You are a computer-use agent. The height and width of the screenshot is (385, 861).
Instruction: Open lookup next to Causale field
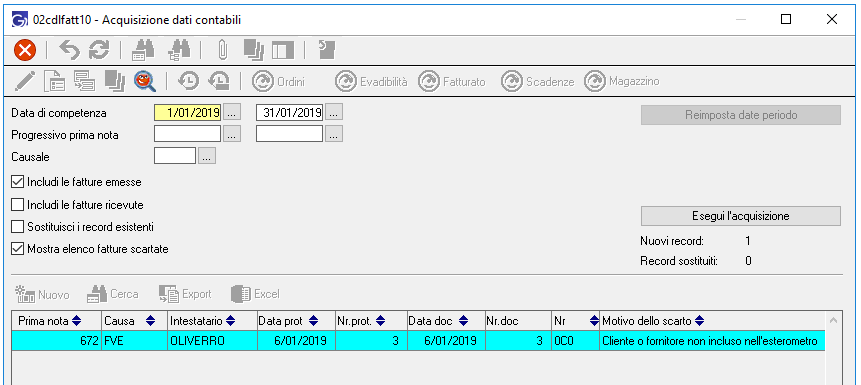click(207, 156)
